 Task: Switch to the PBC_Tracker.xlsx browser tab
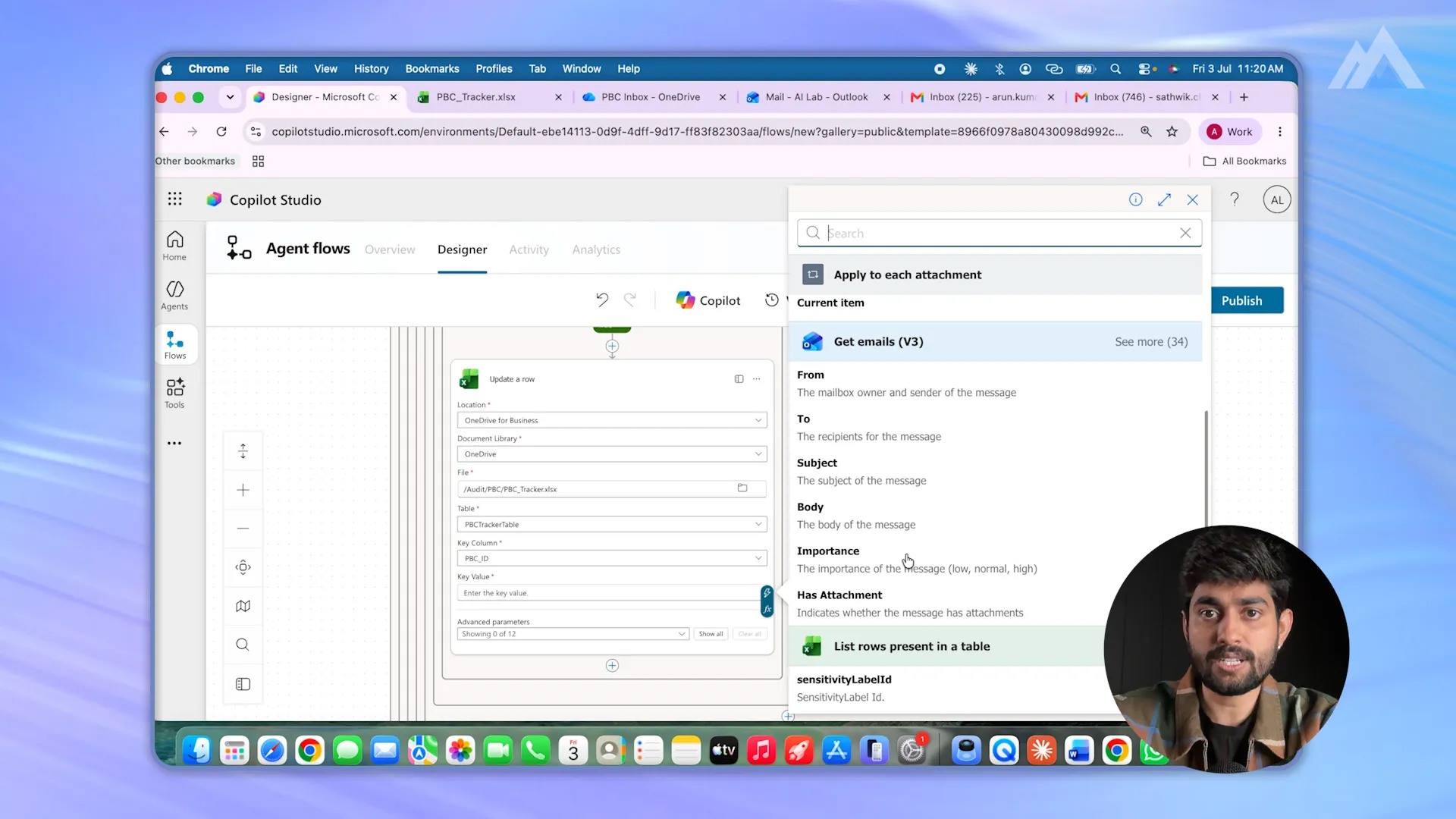click(x=489, y=97)
